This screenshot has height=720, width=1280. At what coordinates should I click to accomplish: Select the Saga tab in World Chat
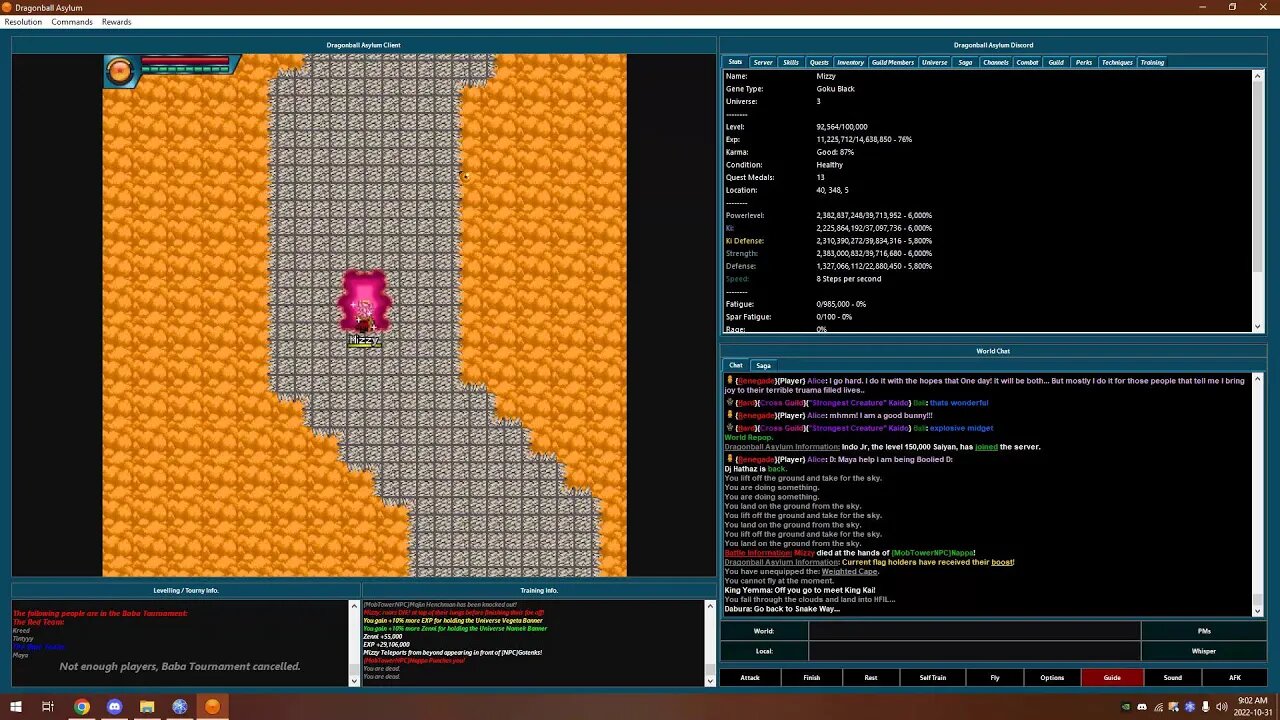764,365
